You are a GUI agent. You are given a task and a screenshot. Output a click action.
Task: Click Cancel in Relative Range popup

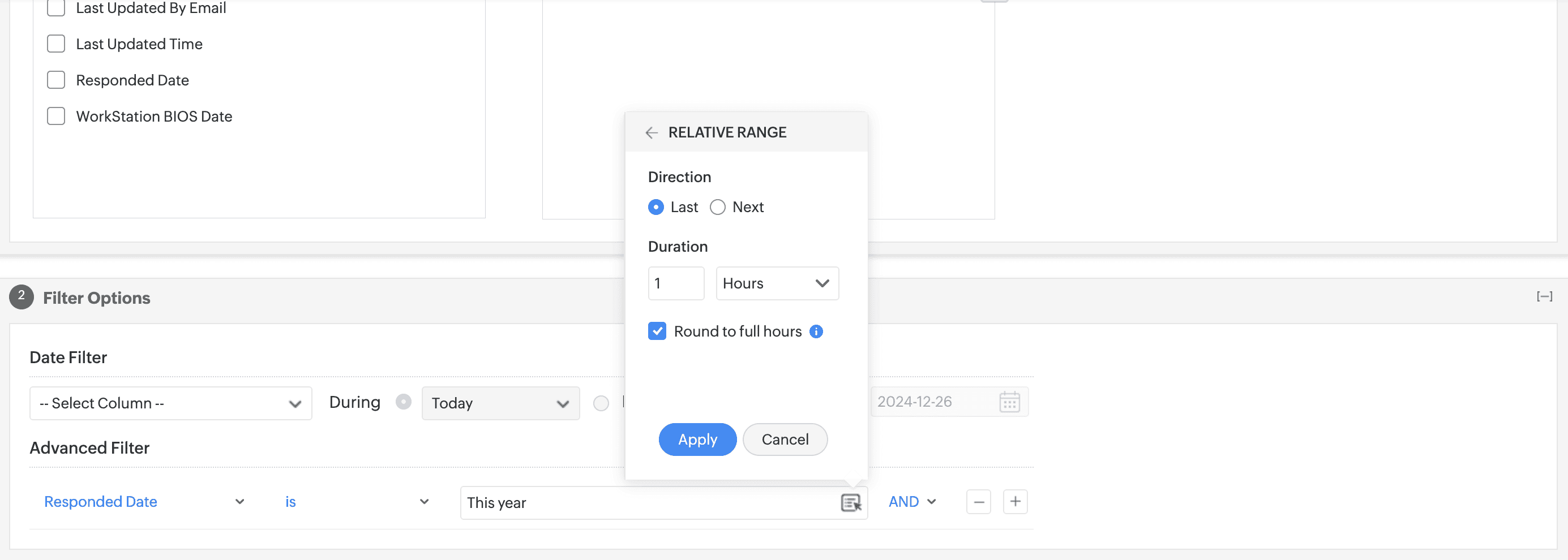785,440
